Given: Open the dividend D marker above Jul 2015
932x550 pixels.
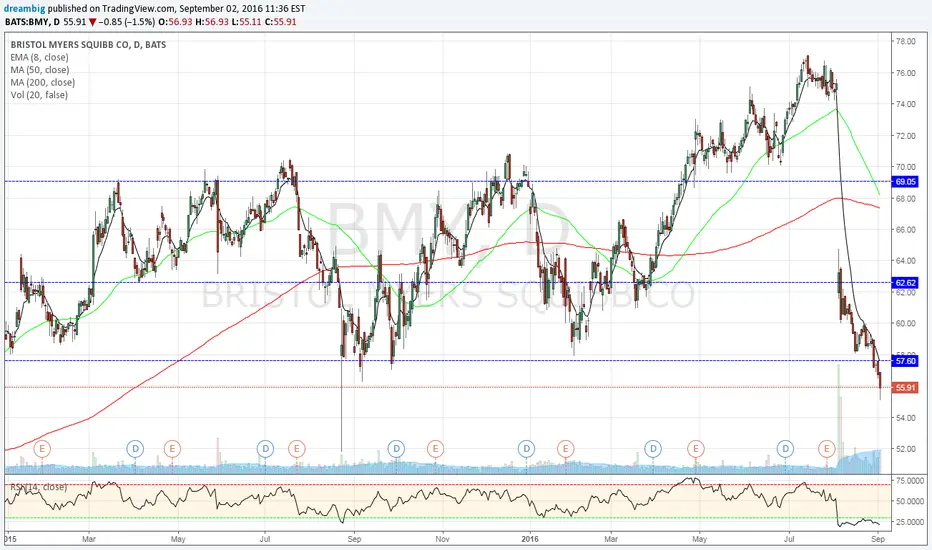Looking at the screenshot, I should 265,448.
